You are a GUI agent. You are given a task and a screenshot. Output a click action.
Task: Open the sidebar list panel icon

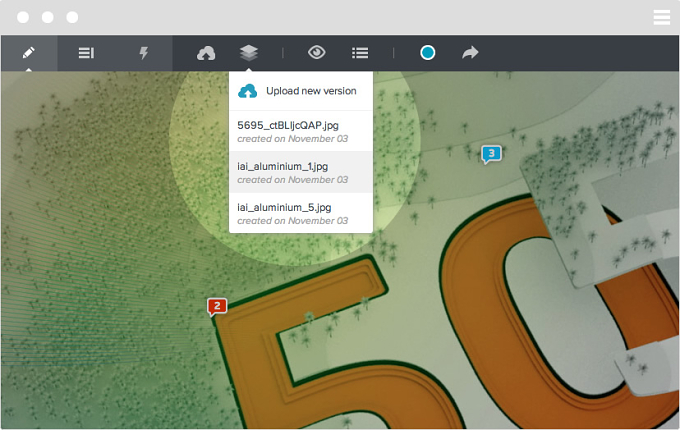point(86,53)
